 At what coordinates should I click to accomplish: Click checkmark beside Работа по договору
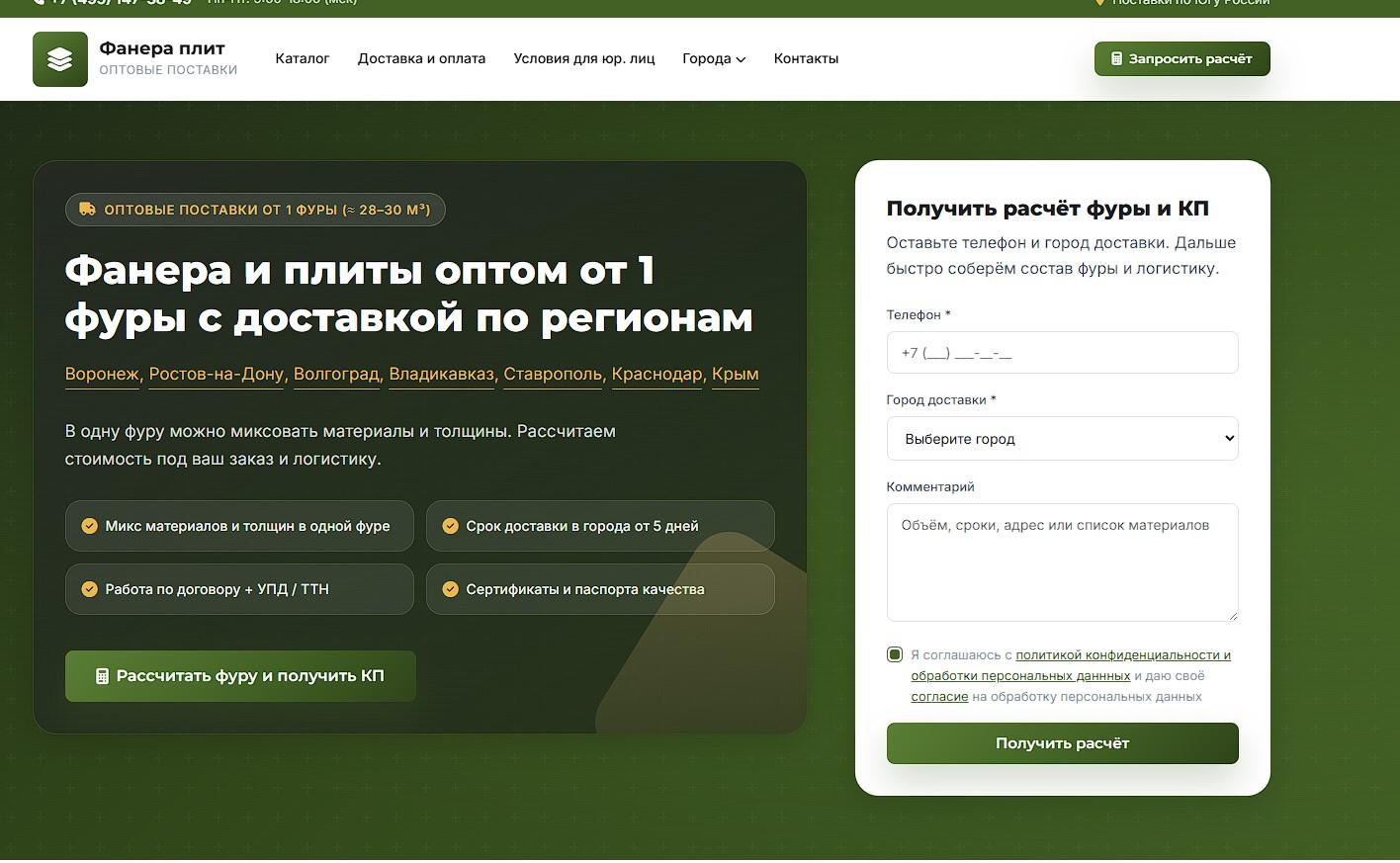click(x=90, y=588)
